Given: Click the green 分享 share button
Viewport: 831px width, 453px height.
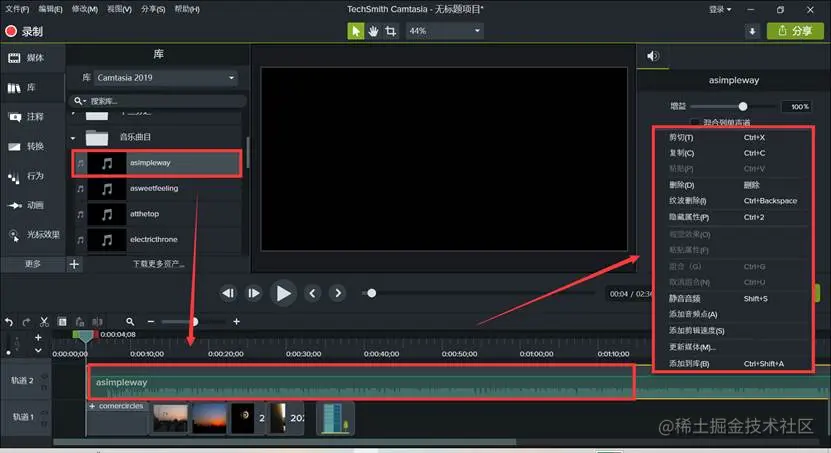Looking at the screenshot, I should 795,31.
